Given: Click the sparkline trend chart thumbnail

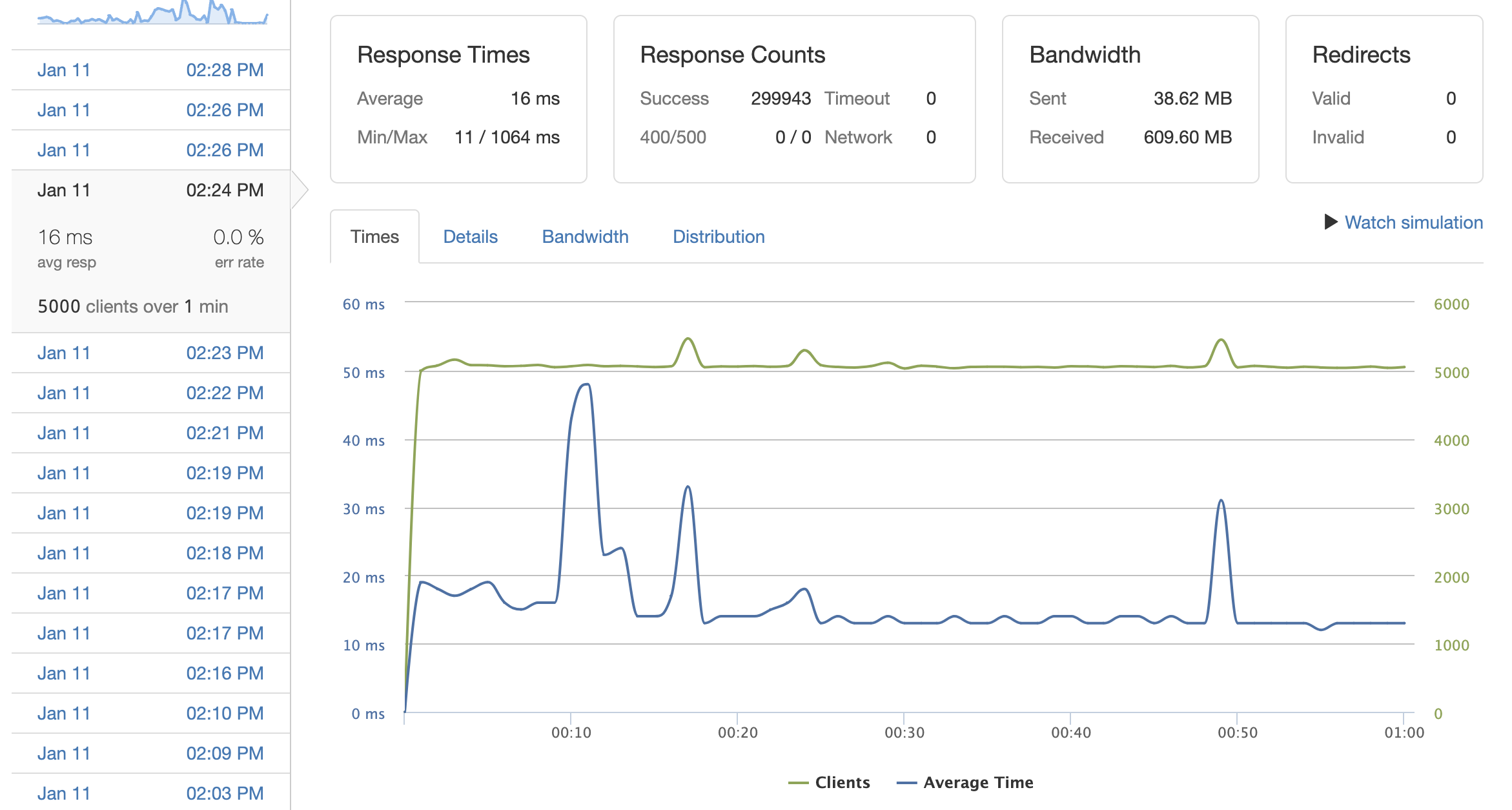Looking at the screenshot, I should click(x=152, y=13).
